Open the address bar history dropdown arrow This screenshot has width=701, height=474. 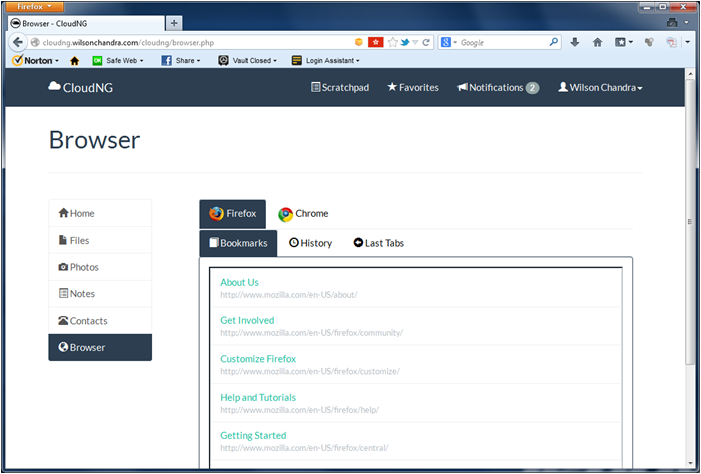[x=415, y=42]
